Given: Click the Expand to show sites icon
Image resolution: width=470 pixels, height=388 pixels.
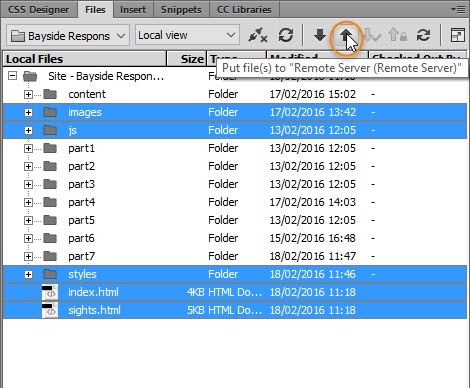Looking at the screenshot, I should (457, 35).
